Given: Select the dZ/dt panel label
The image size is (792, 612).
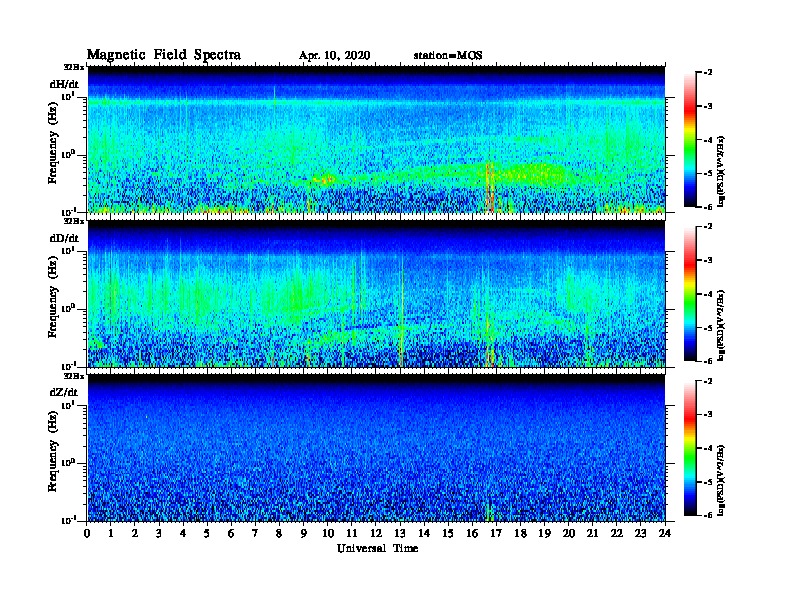Looking at the screenshot, I should pos(64,392).
